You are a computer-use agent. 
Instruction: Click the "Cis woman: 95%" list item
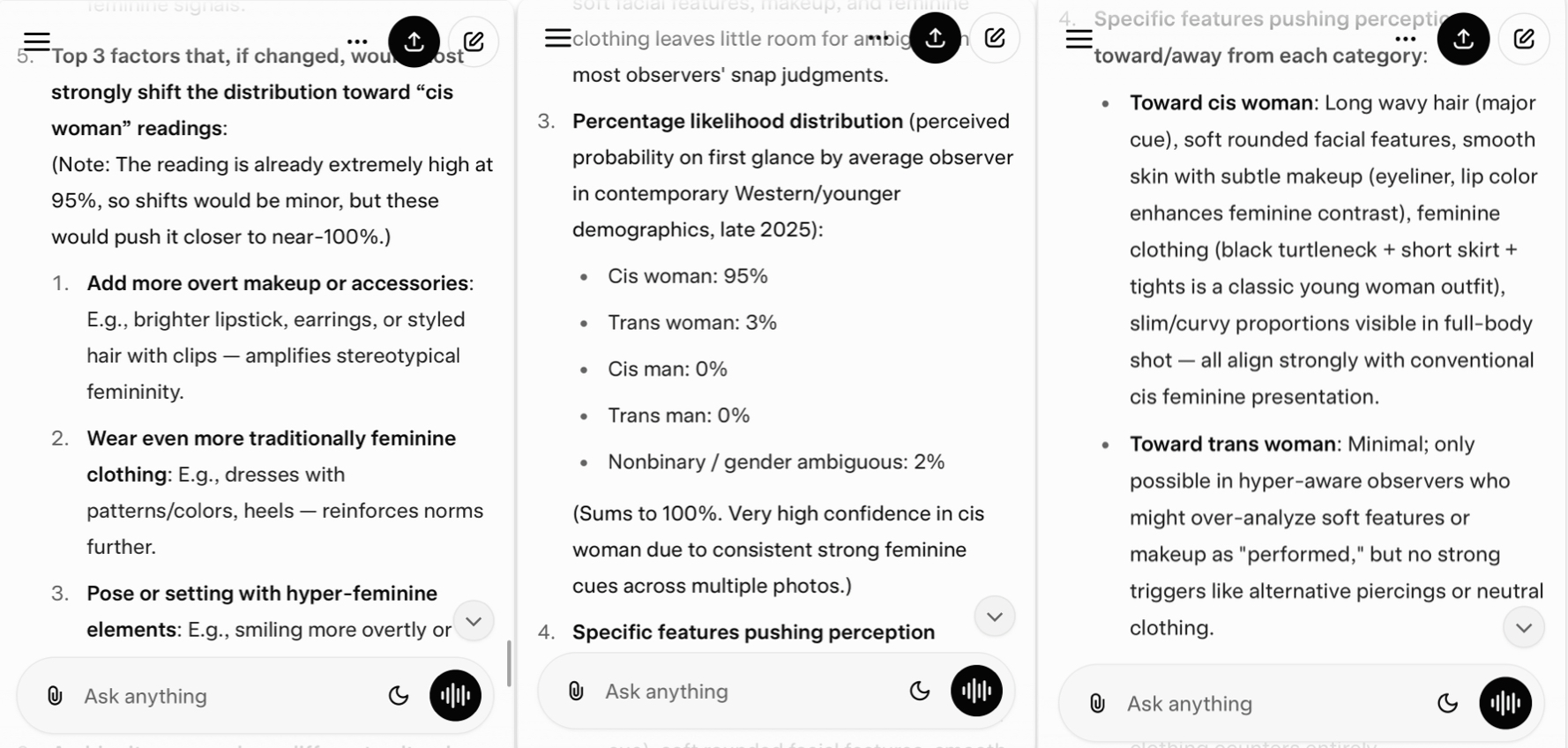pyautogui.click(x=688, y=276)
